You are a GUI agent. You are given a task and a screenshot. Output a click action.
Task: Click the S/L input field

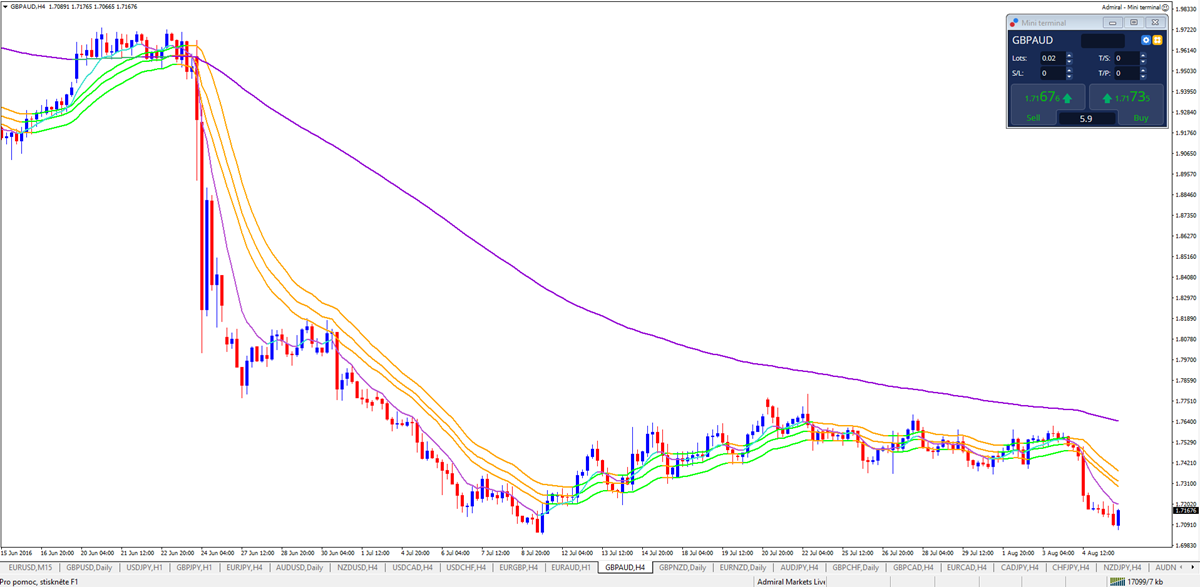tap(1053, 73)
